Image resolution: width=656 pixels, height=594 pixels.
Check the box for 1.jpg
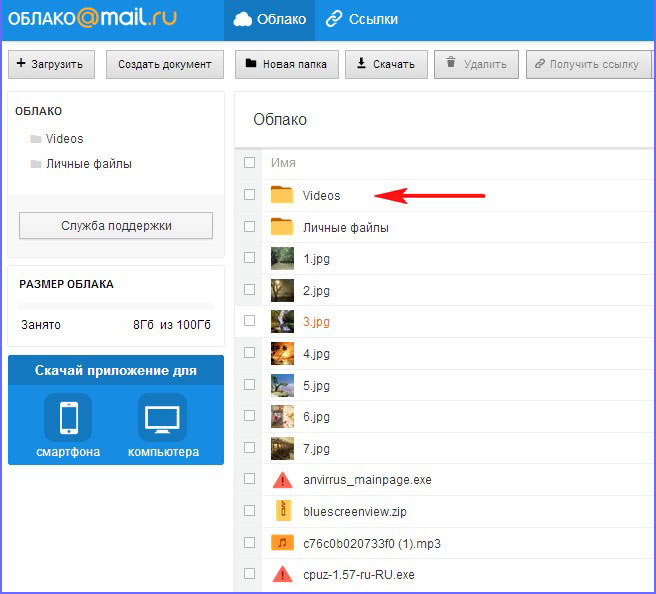click(x=249, y=258)
